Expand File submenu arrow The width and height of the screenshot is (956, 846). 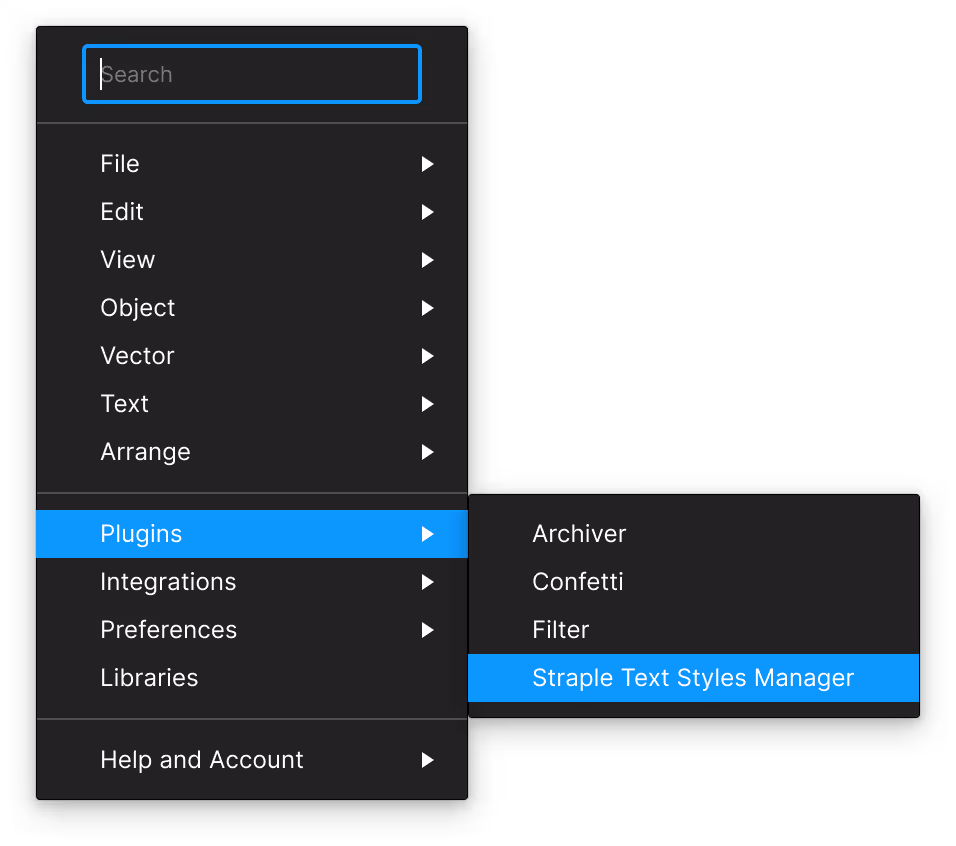[x=427, y=164]
